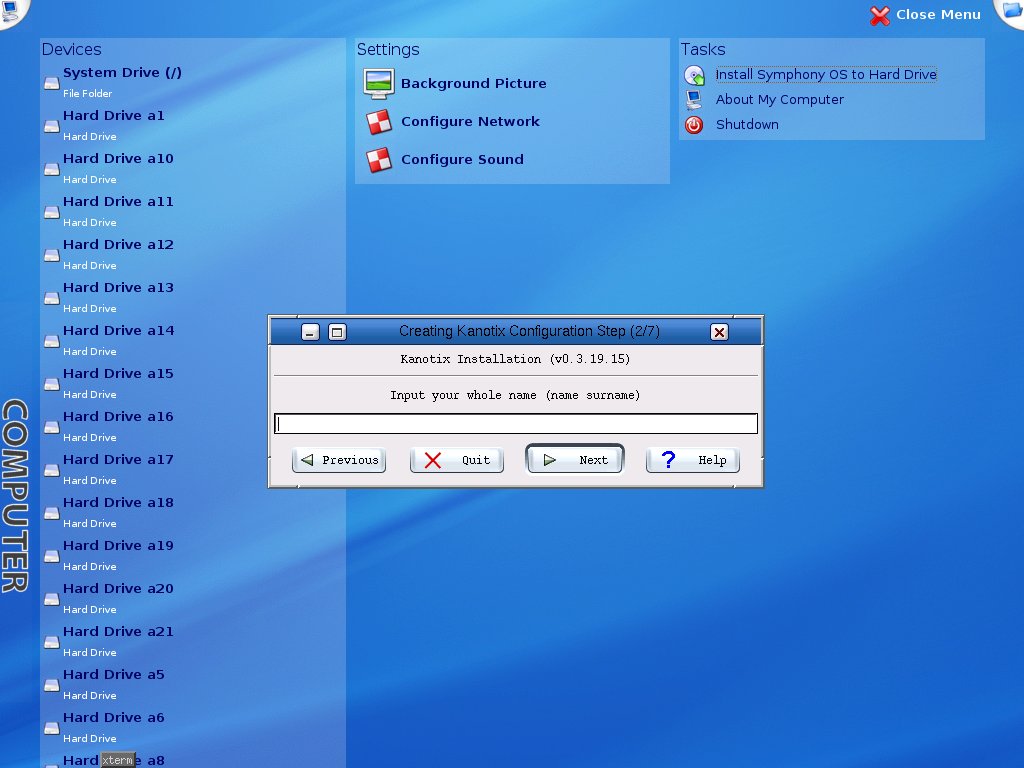The image size is (1024, 768).
Task: Click the Install Symphony OS disc icon
Action: pos(694,75)
